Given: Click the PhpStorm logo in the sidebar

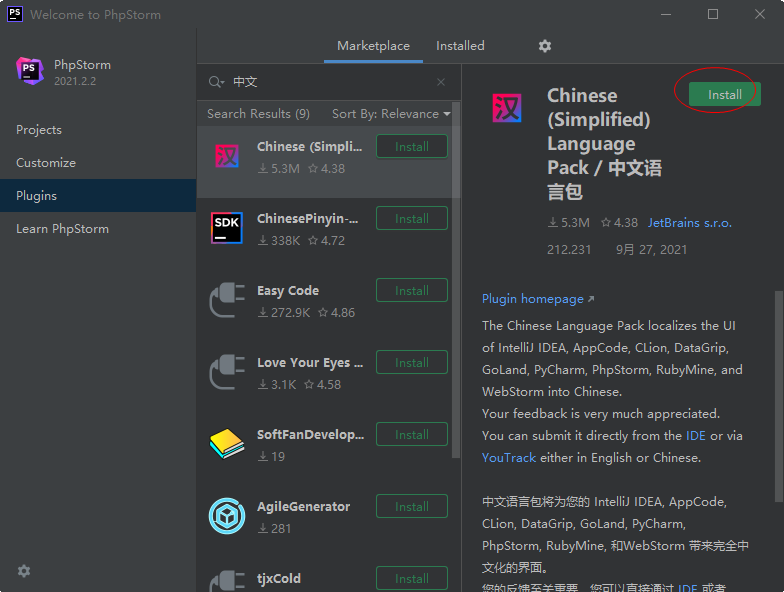Looking at the screenshot, I should tap(30, 71).
